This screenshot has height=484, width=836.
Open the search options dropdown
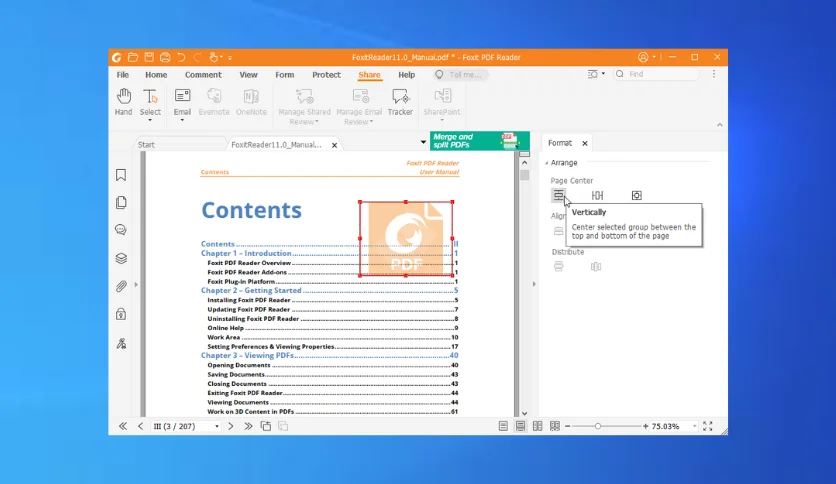[x=603, y=74]
